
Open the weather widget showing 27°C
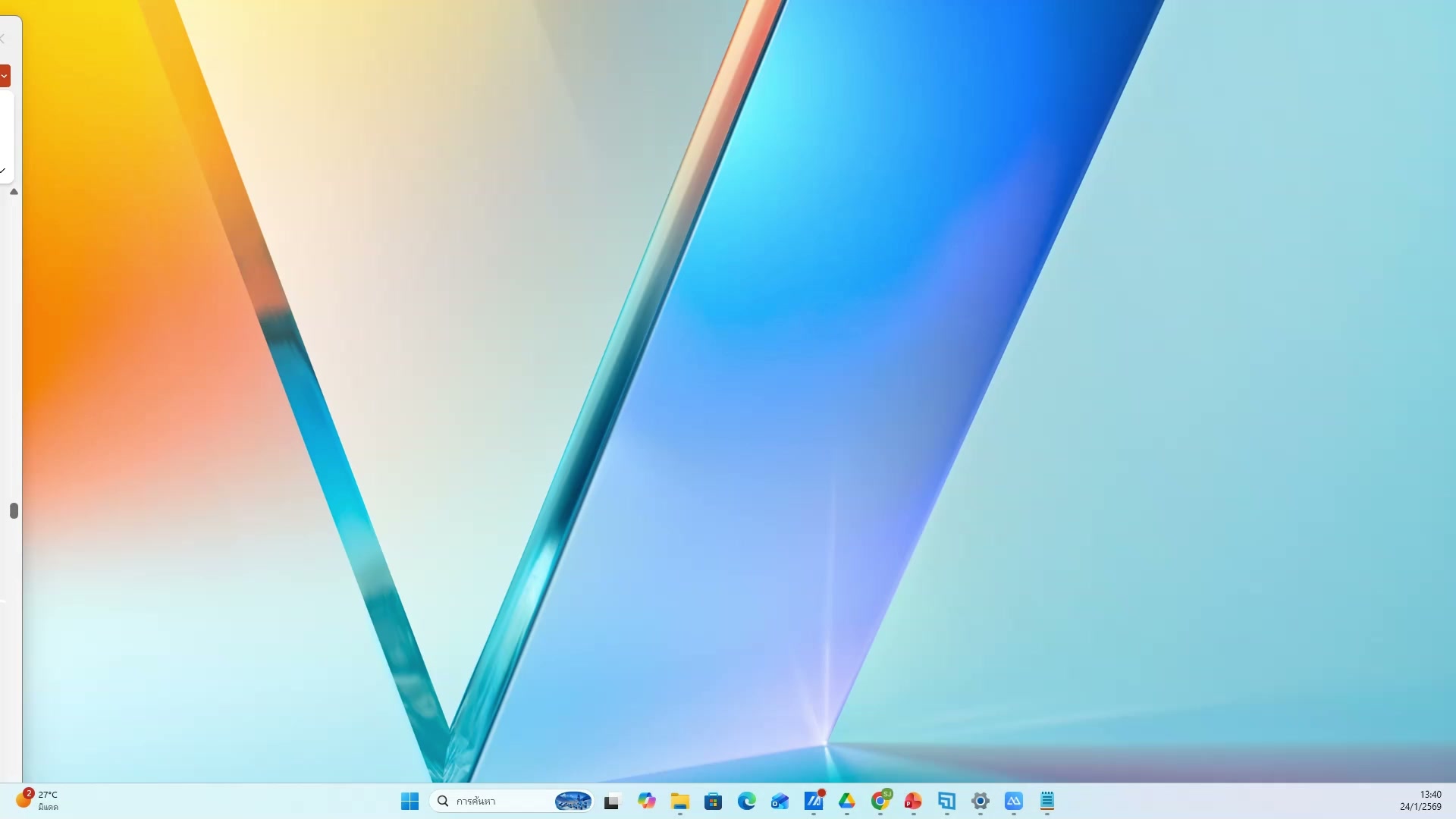(36, 800)
